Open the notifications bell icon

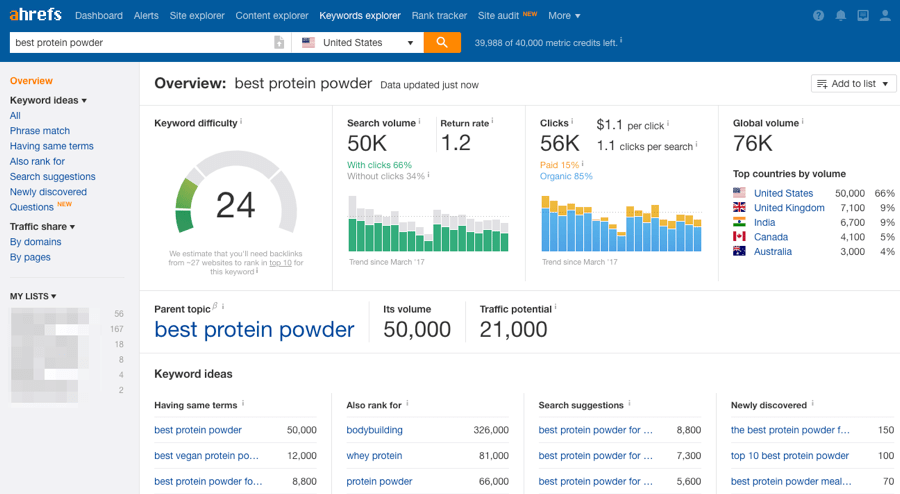pyautogui.click(x=841, y=16)
